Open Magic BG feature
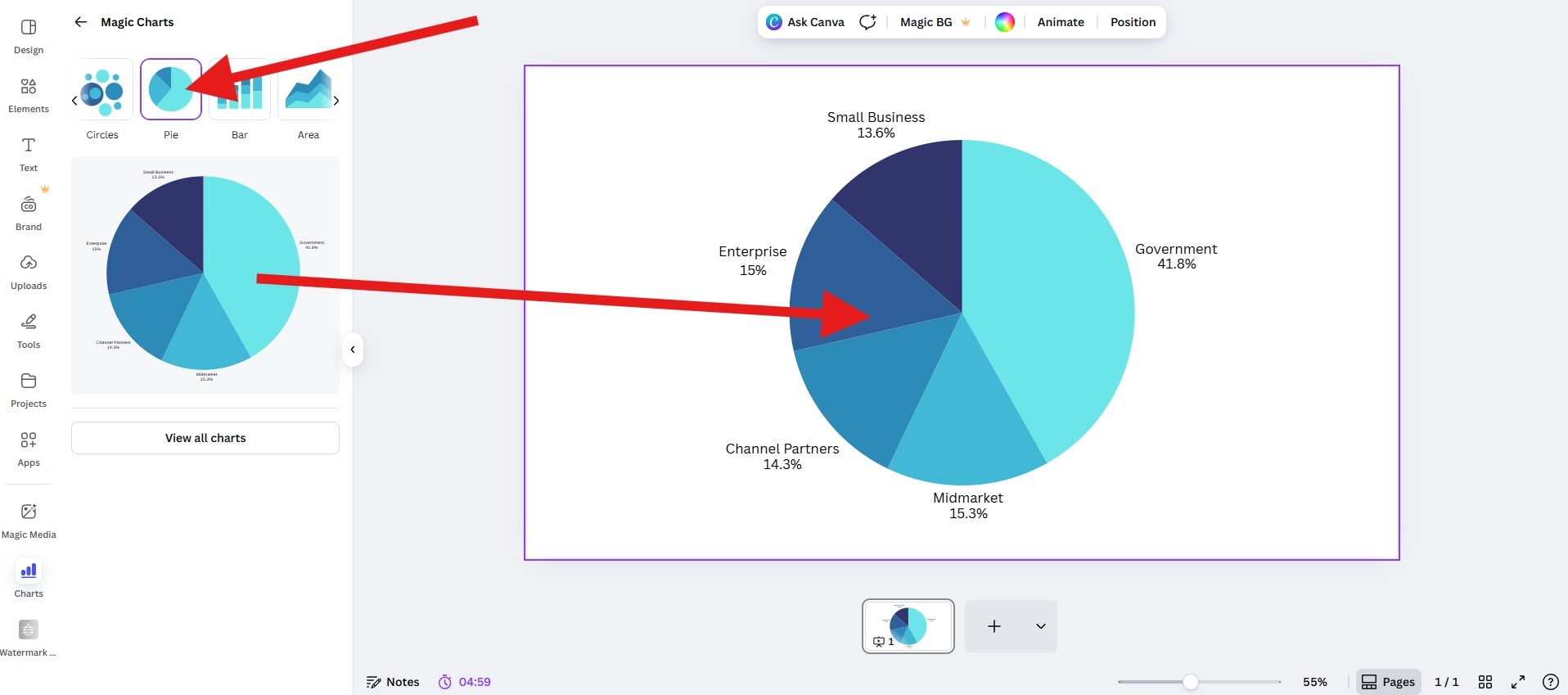 point(935,22)
